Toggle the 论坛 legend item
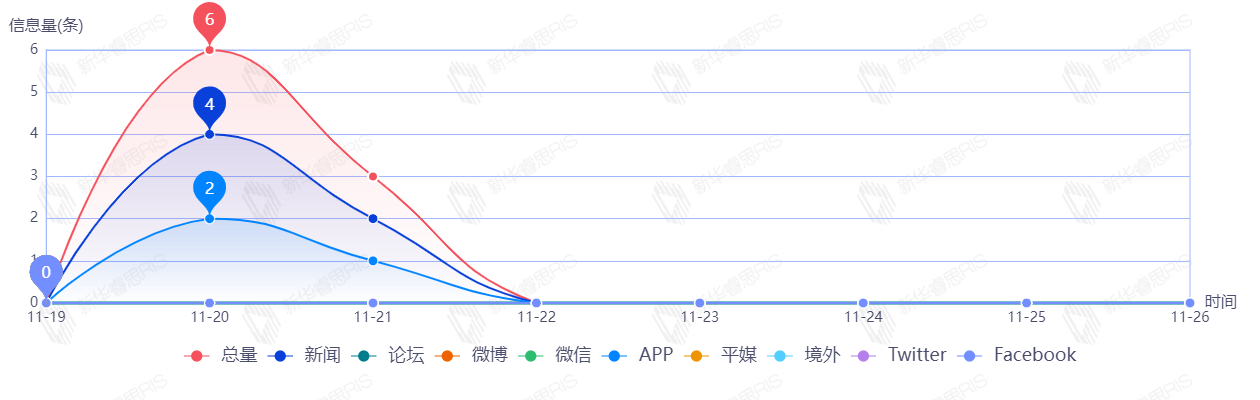Screen dimensions: 1260x400 pos(391,355)
